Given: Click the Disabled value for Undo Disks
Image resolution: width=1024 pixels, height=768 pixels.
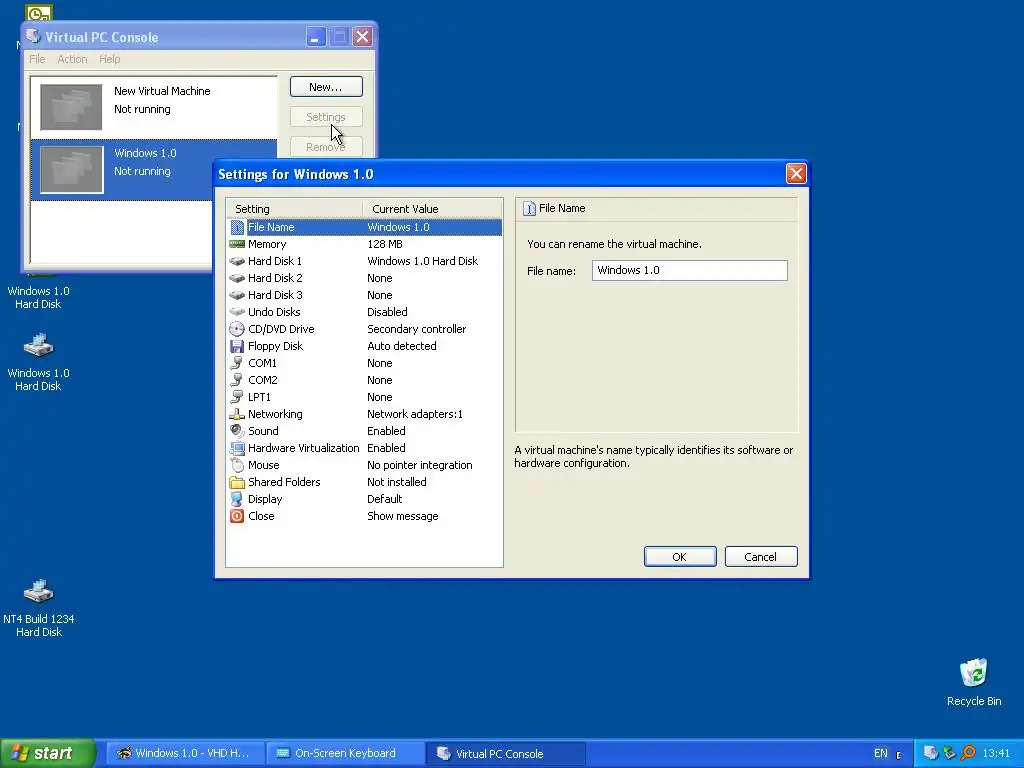Looking at the screenshot, I should pos(387,312).
